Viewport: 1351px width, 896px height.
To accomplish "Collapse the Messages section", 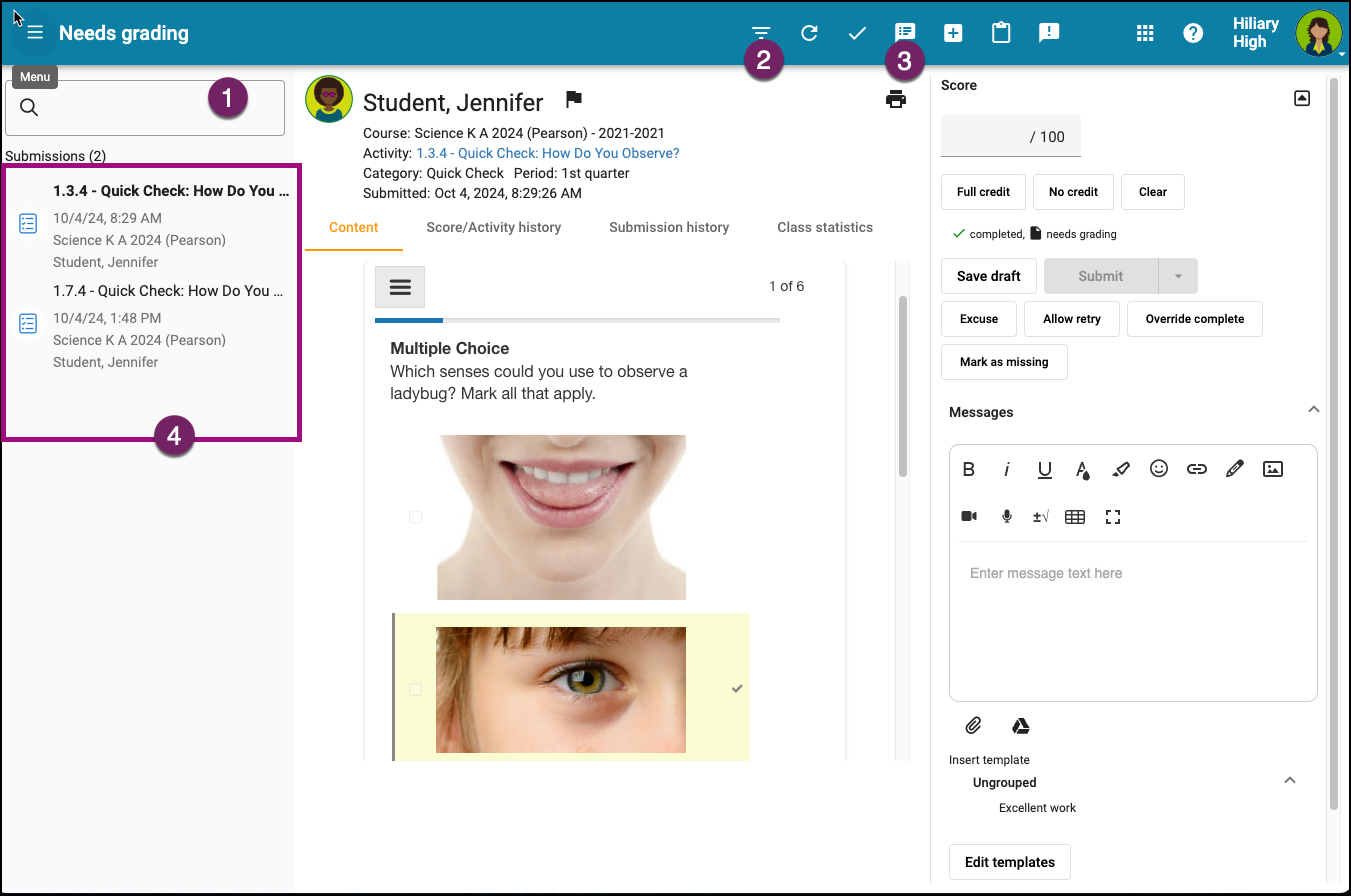I will pyautogui.click(x=1314, y=409).
